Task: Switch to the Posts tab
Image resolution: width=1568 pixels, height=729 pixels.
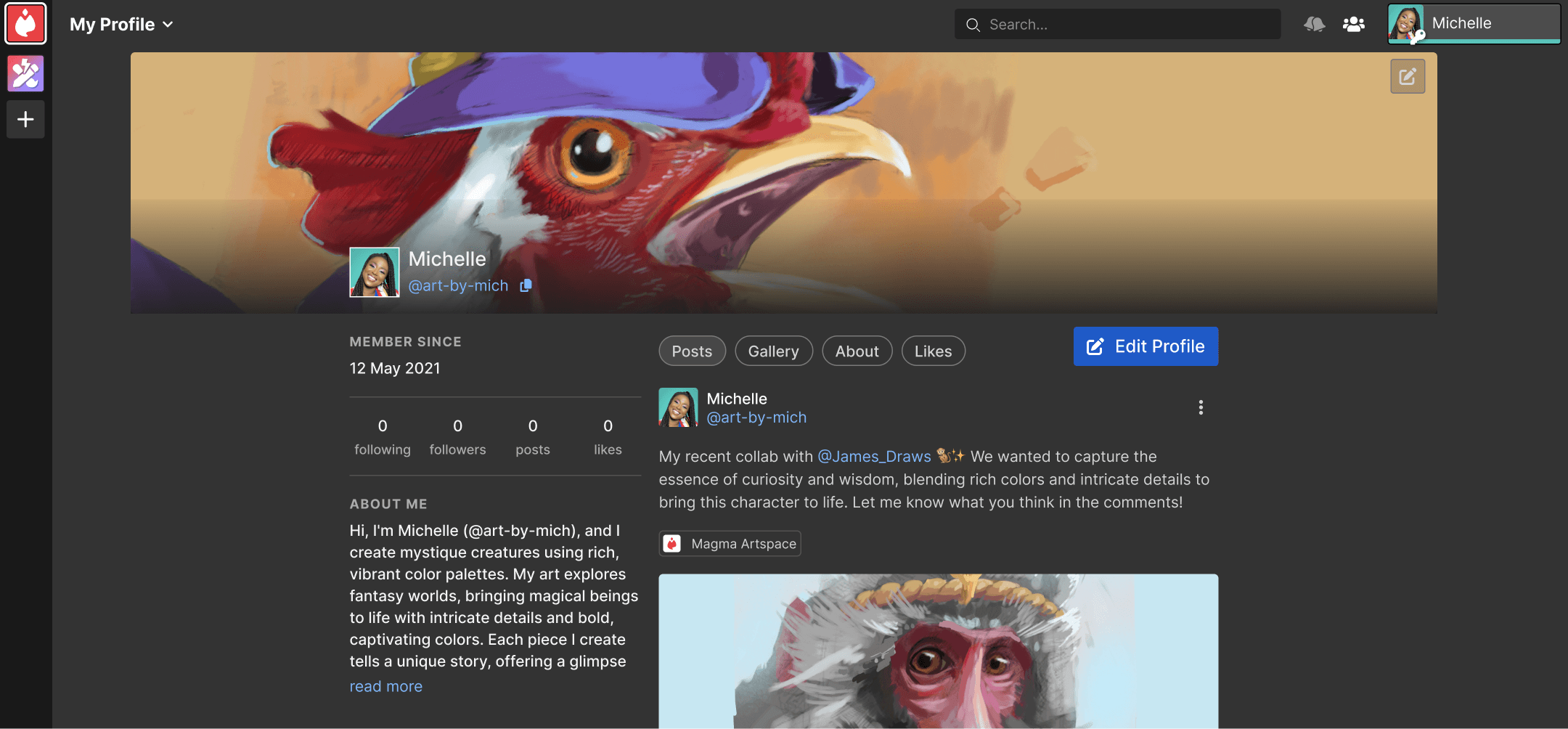Action: click(x=692, y=351)
